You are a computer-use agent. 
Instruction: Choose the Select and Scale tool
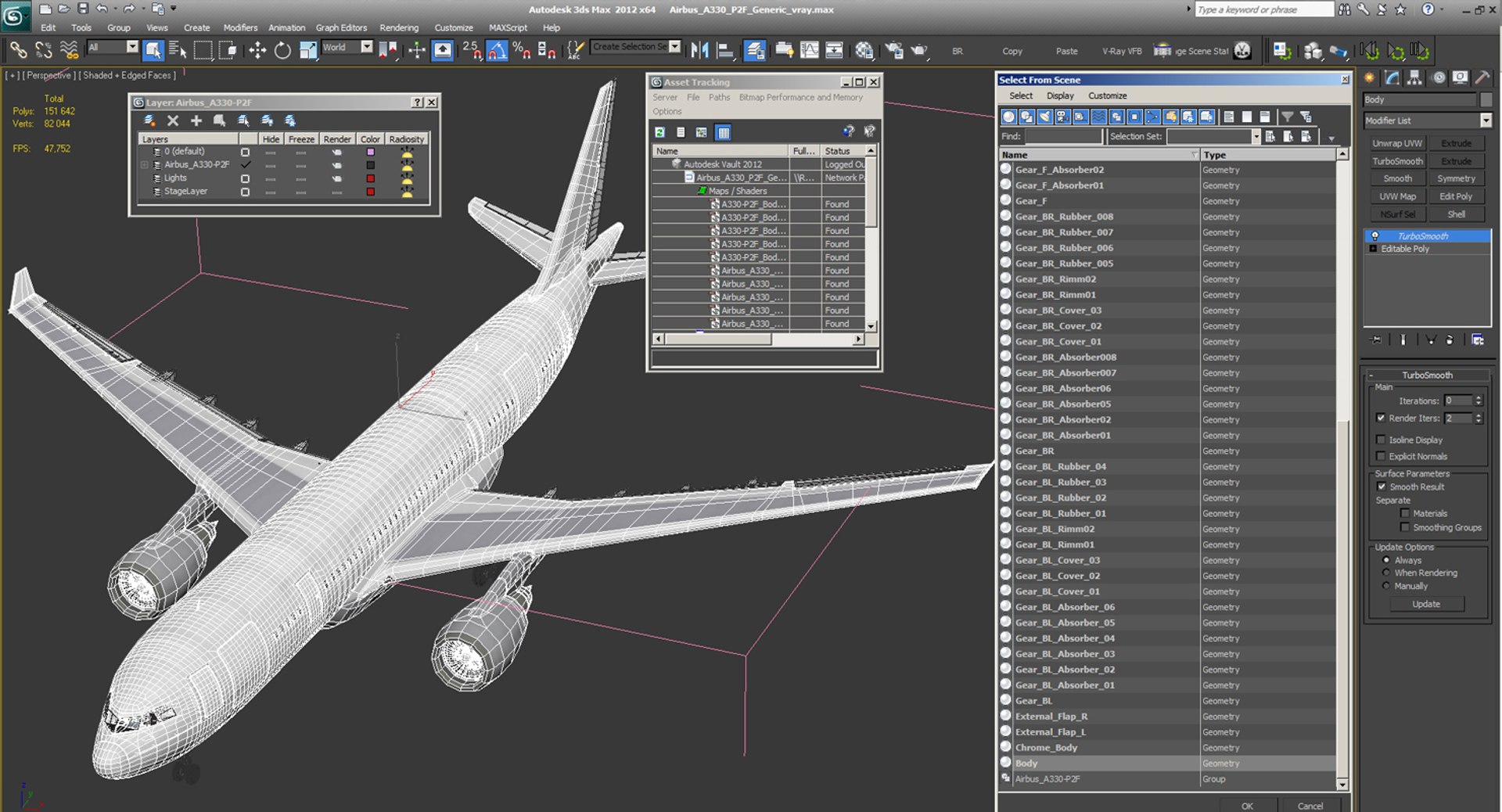pyautogui.click(x=308, y=51)
